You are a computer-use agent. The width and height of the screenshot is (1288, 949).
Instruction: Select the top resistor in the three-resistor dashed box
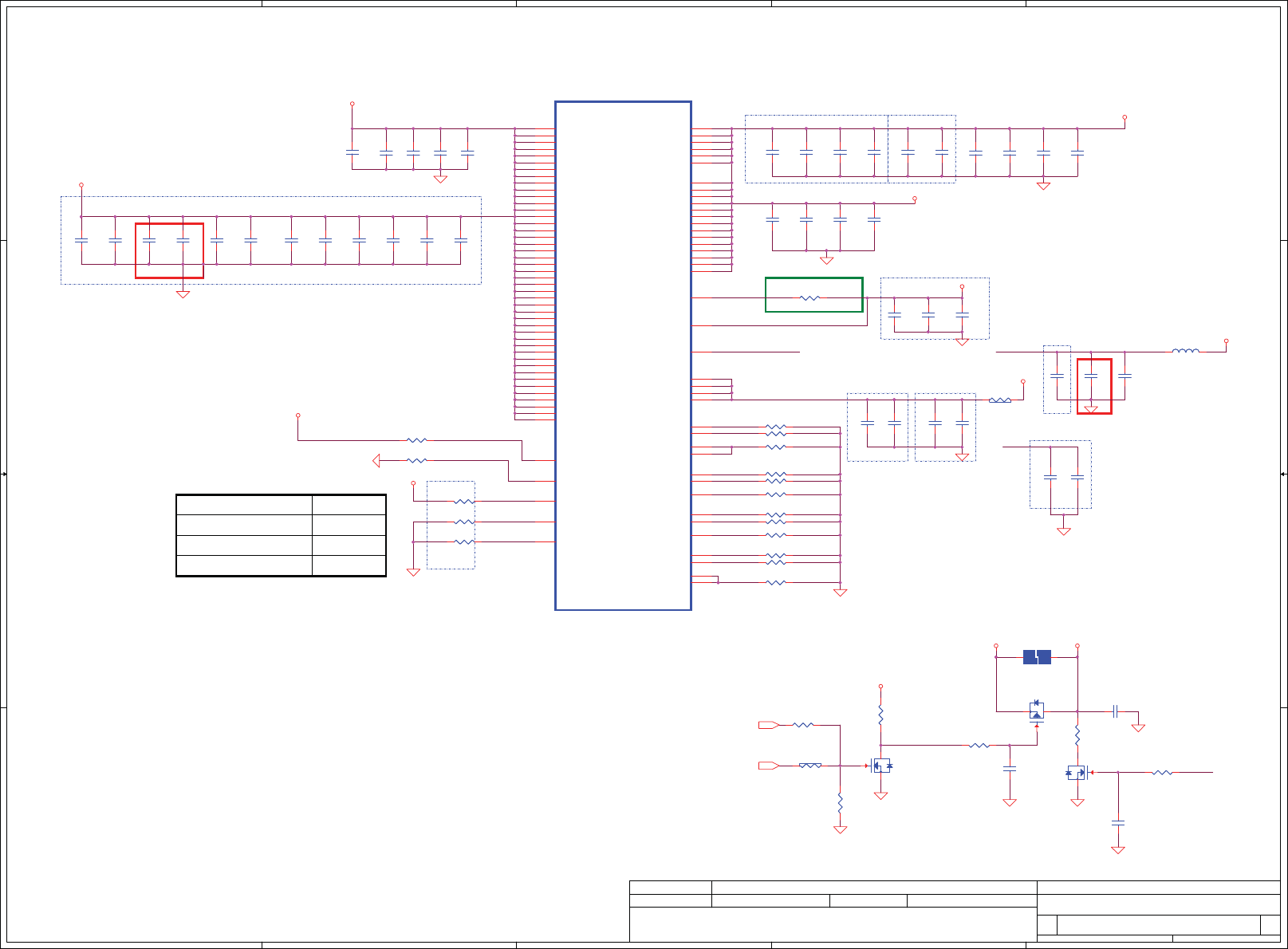click(464, 502)
